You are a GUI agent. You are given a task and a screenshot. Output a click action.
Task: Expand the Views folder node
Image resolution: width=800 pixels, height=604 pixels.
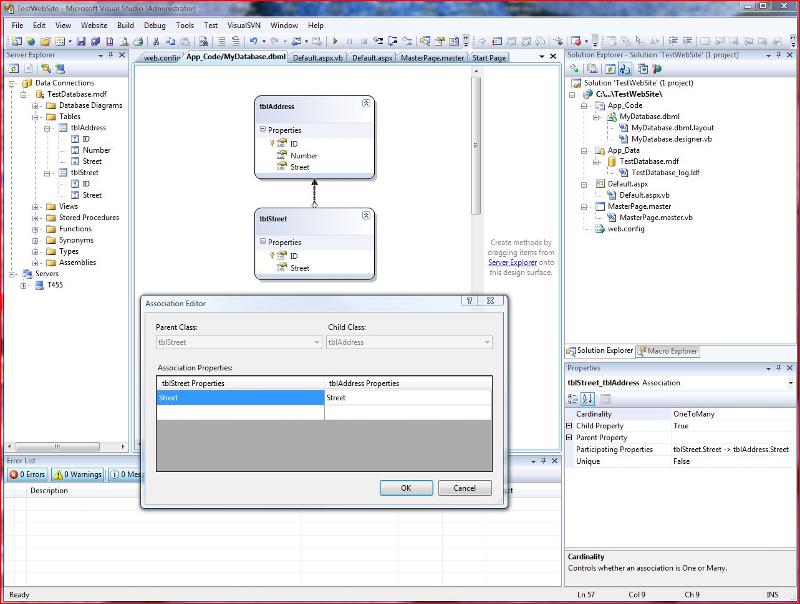click(35, 207)
